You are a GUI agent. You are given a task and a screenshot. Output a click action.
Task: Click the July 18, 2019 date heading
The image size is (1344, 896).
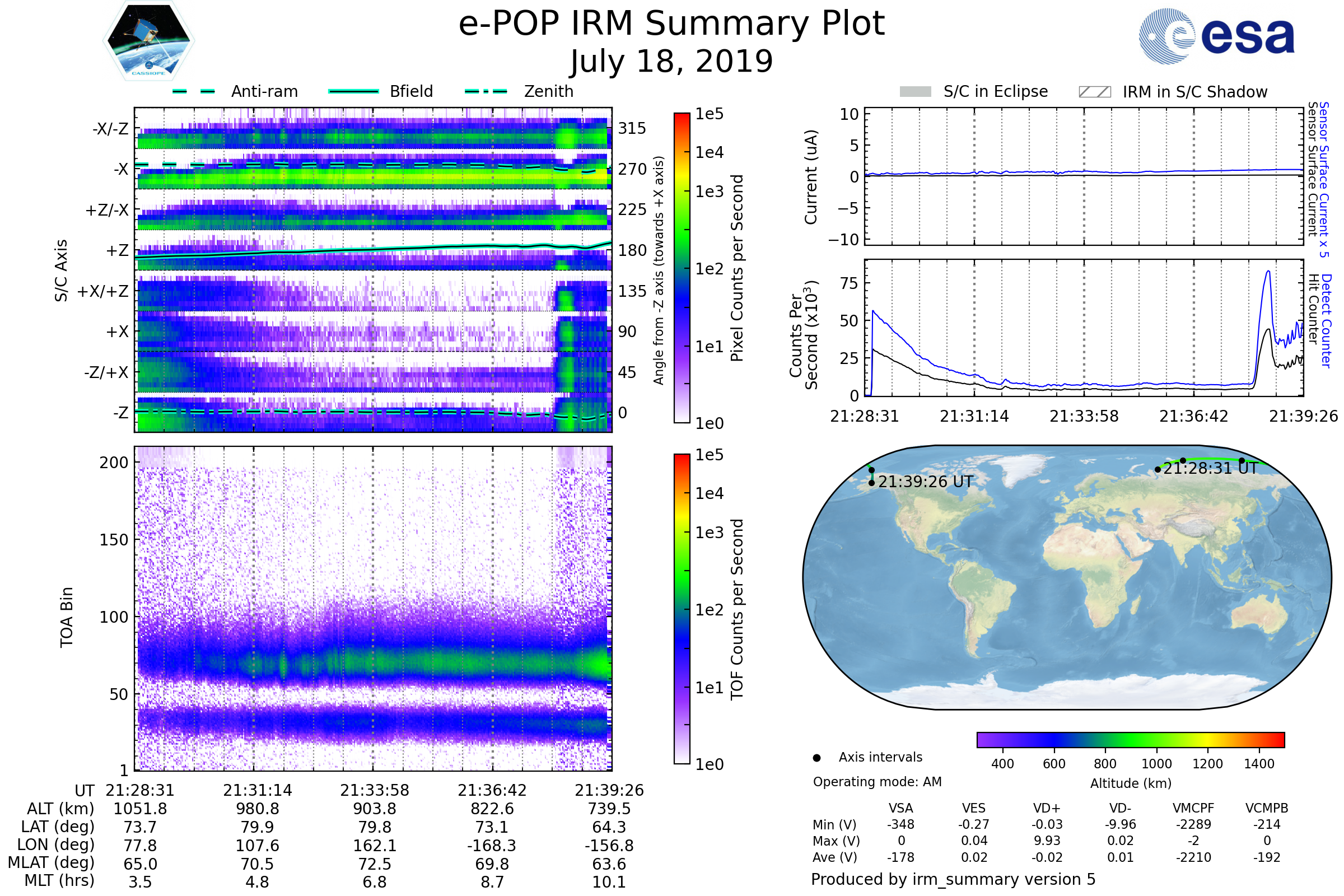tap(671, 62)
